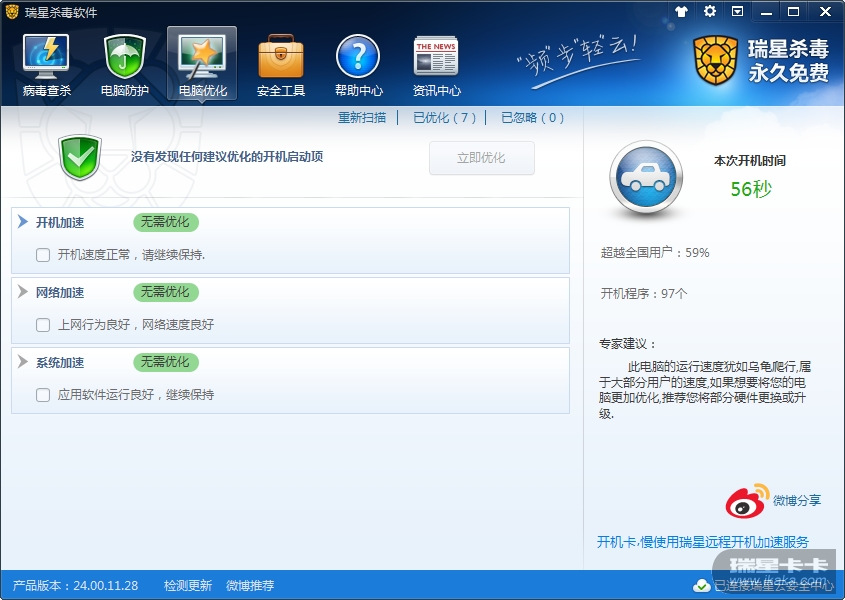Switch to the 已优化 (7) tab
The width and height of the screenshot is (845, 600).
444,118
